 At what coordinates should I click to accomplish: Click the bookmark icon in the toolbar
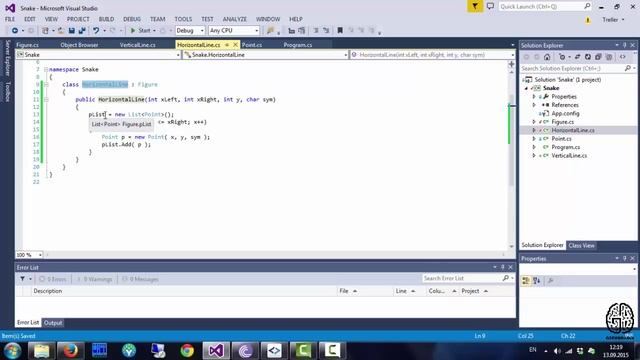(x=340, y=31)
